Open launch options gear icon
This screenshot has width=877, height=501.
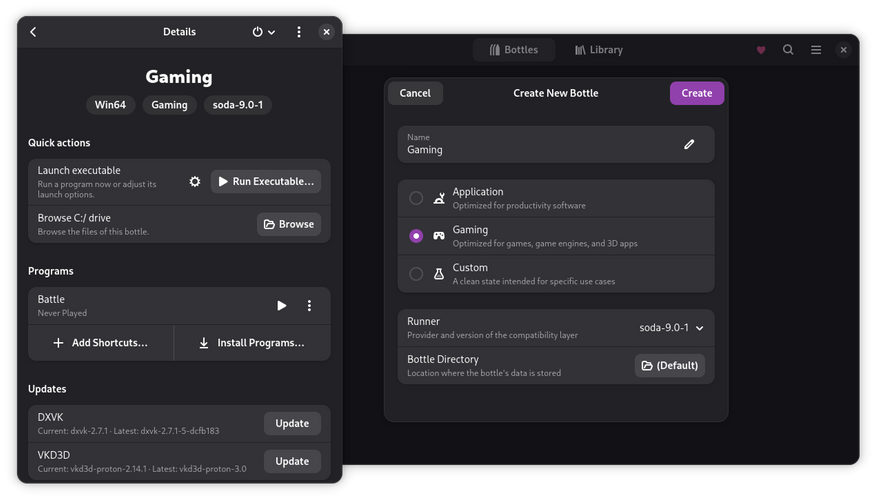pos(195,182)
